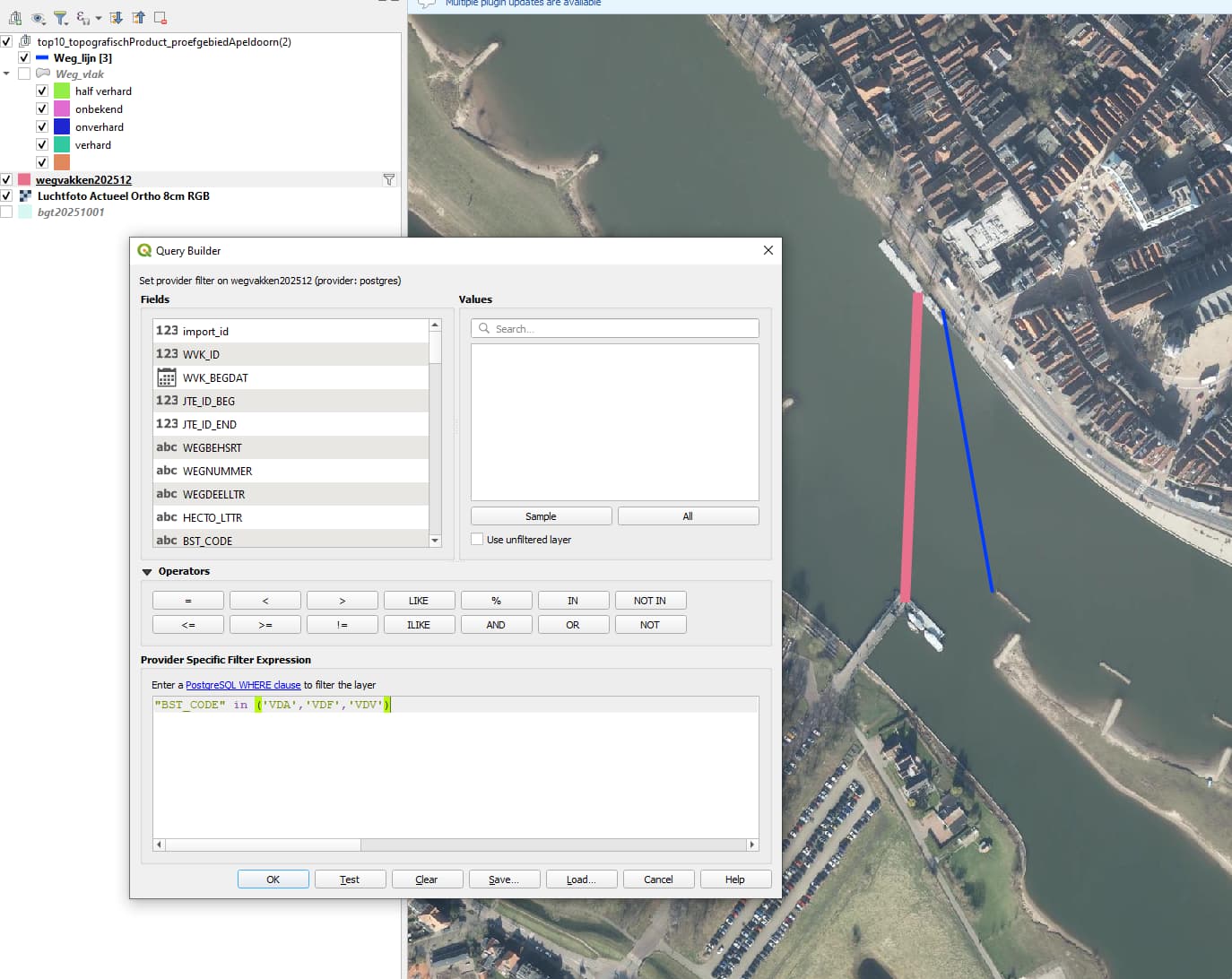Open the PostgreSQL WHERE clause link

pos(242,685)
